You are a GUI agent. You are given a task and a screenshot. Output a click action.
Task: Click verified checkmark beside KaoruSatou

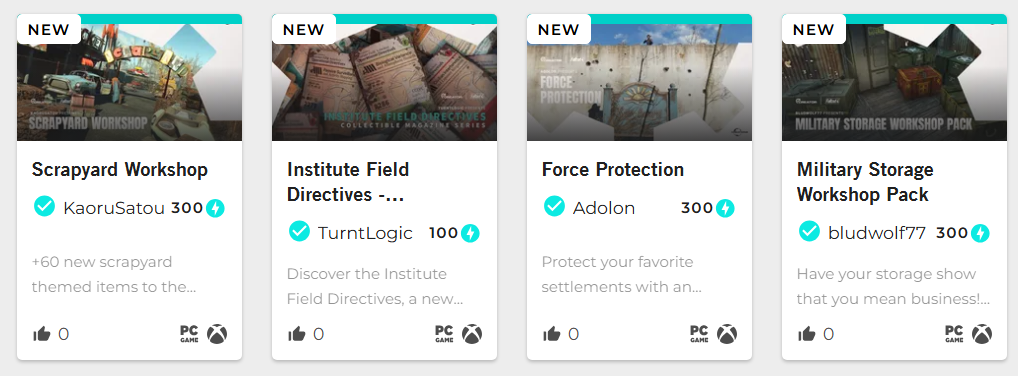[x=44, y=207]
